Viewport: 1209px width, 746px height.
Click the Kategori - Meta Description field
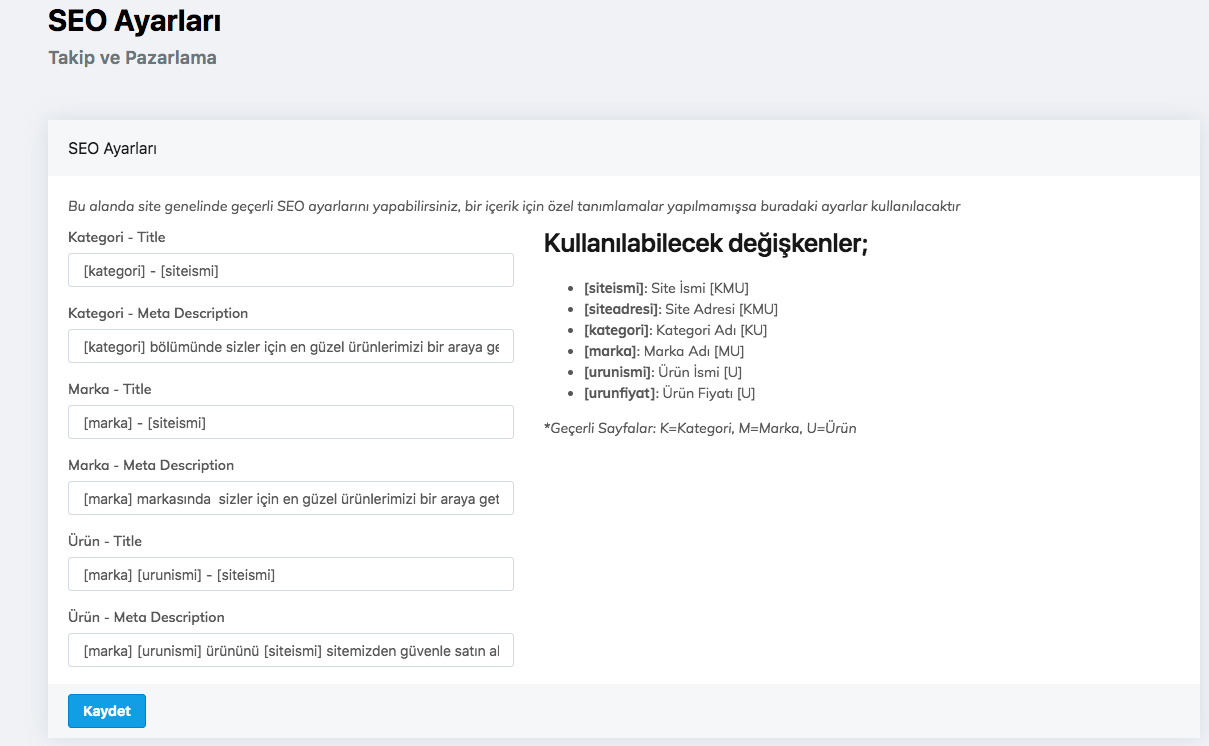290,345
